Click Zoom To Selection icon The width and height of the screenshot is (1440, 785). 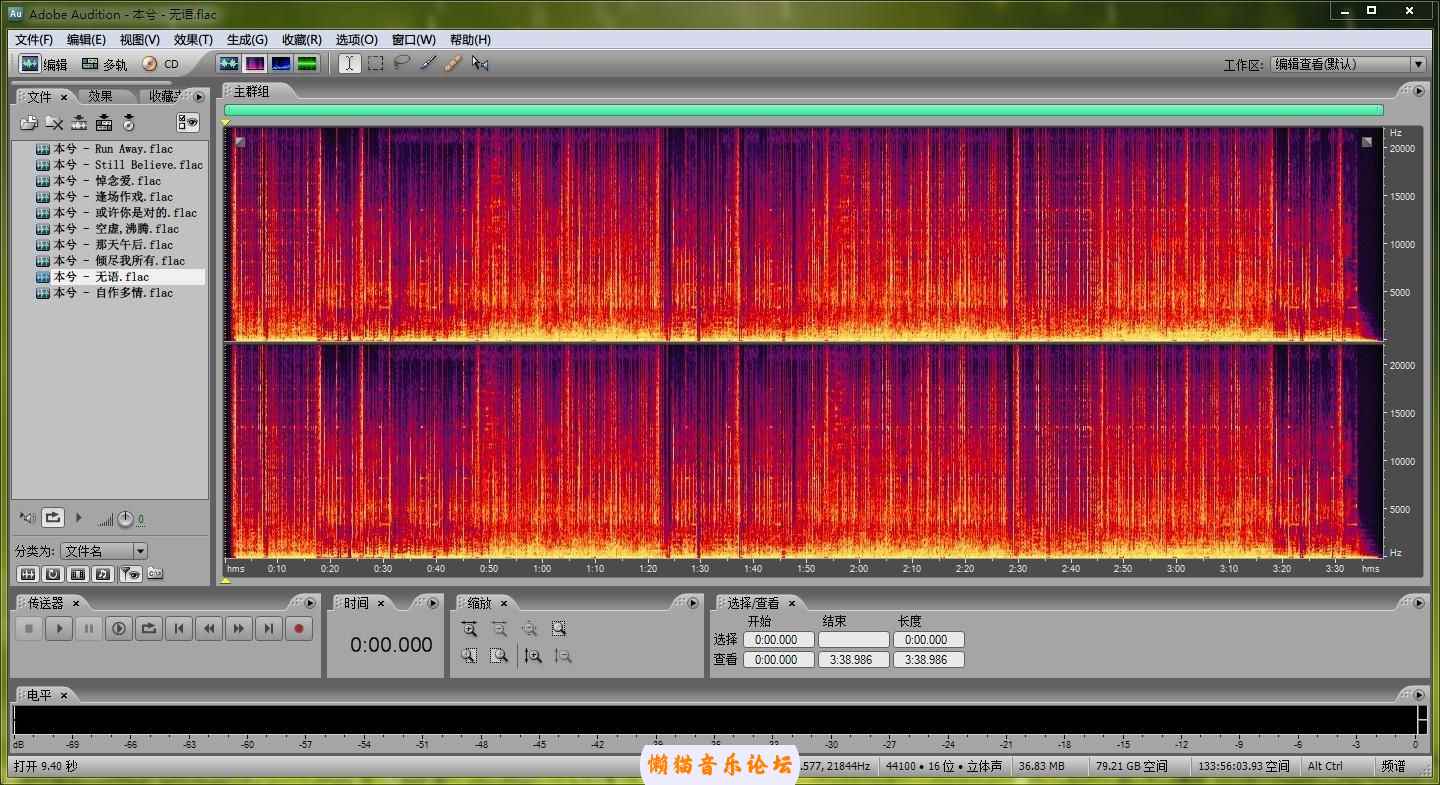559,629
